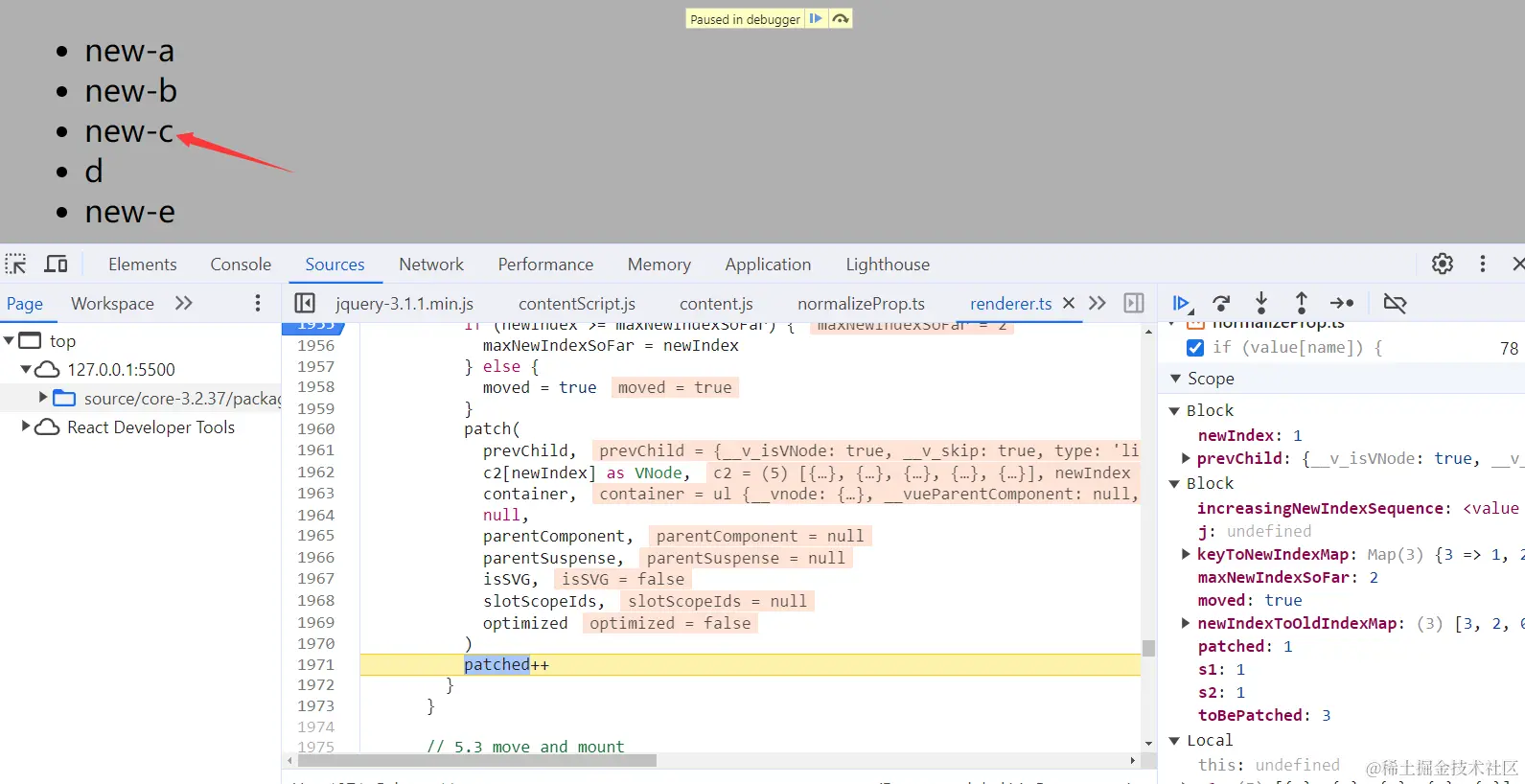Screen dimensions: 1525x784
Task: Select the highlighted 'patched' token on line 1971
Action: (497, 664)
